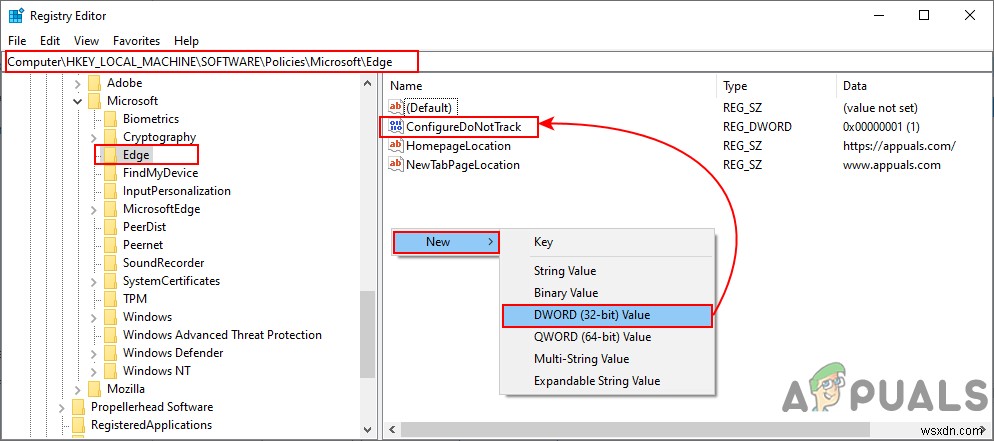Image resolution: width=994 pixels, height=441 pixels.
Task: Expand the MicrosoftEdge key
Action: [94, 209]
